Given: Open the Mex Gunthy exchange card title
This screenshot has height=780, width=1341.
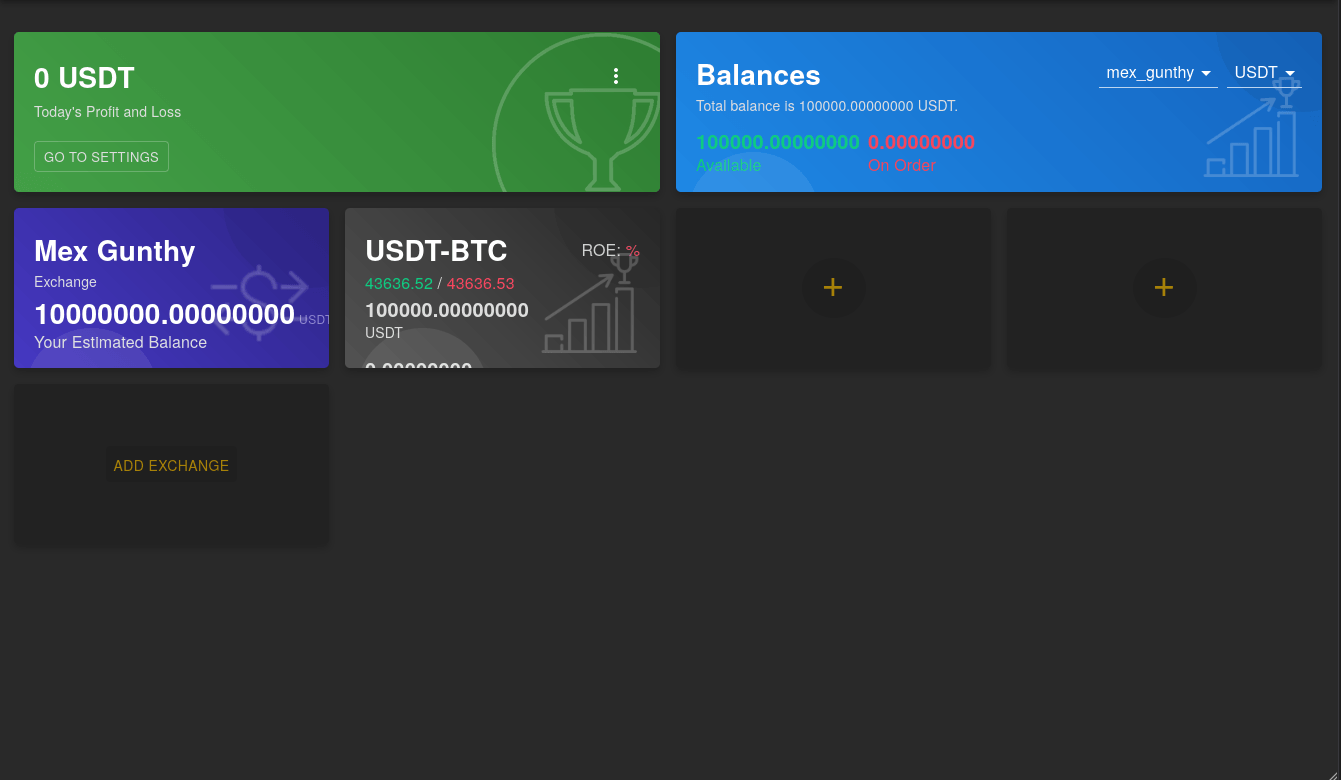Looking at the screenshot, I should pos(115,251).
